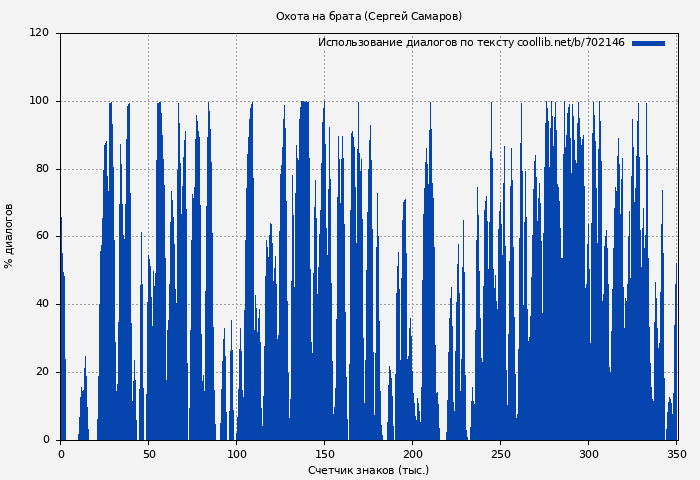The image size is (700, 480).
Task: Click the x-axis tick label 0
Action: [61, 454]
